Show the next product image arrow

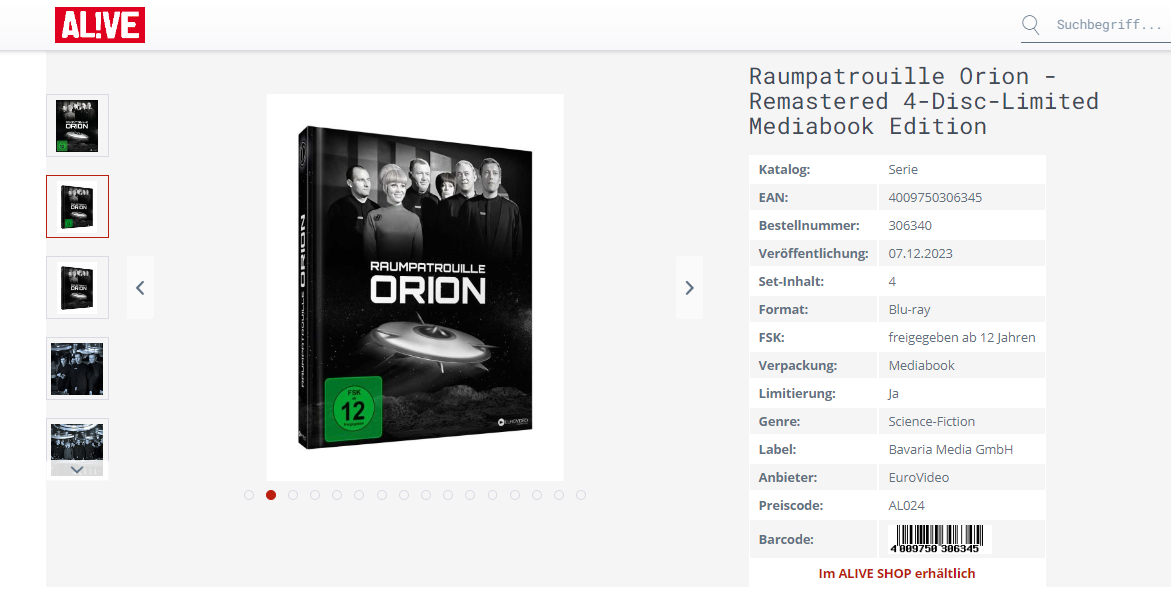tap(689, 287)
